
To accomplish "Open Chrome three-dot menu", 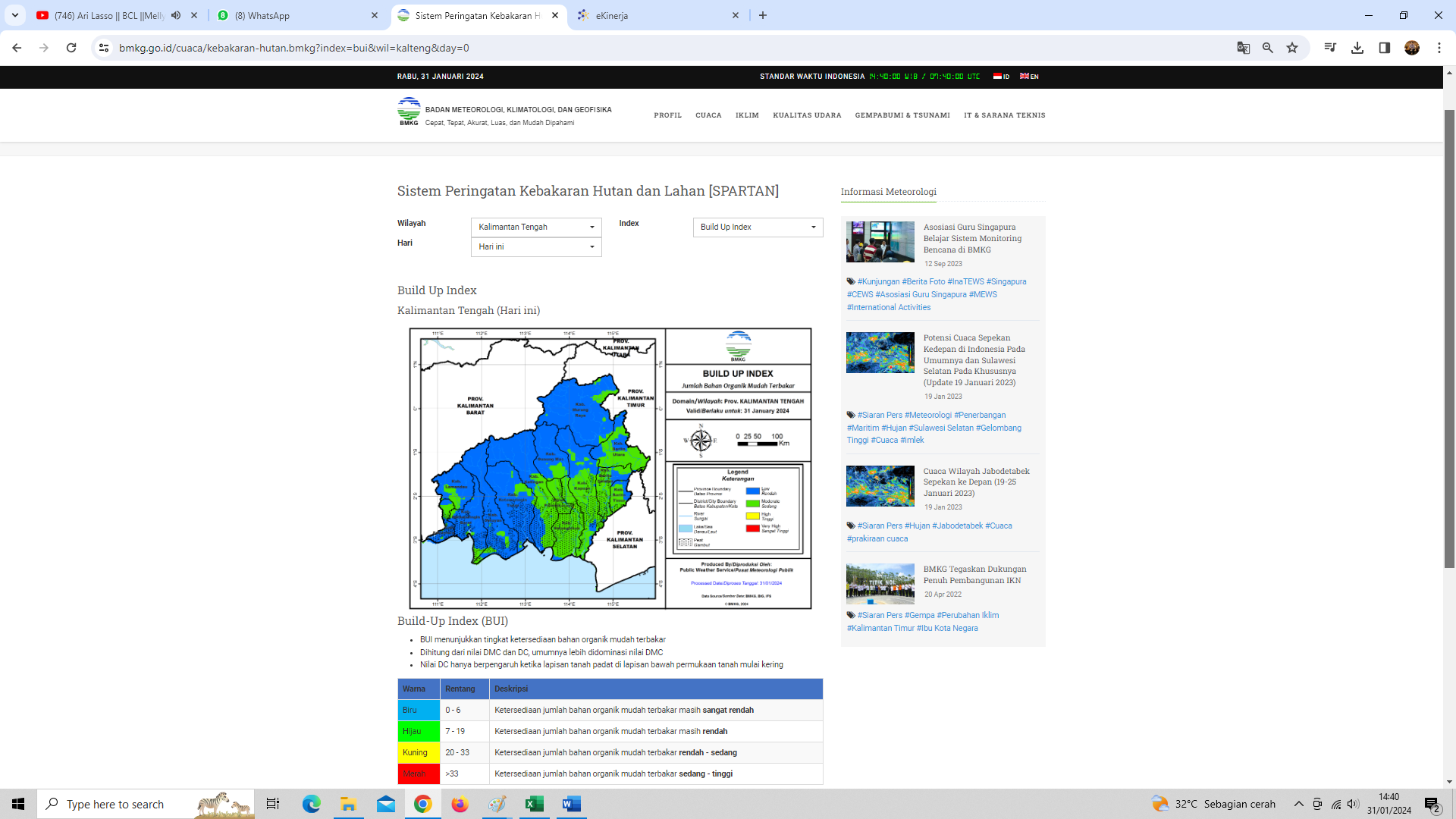I will pos(1439,48).
